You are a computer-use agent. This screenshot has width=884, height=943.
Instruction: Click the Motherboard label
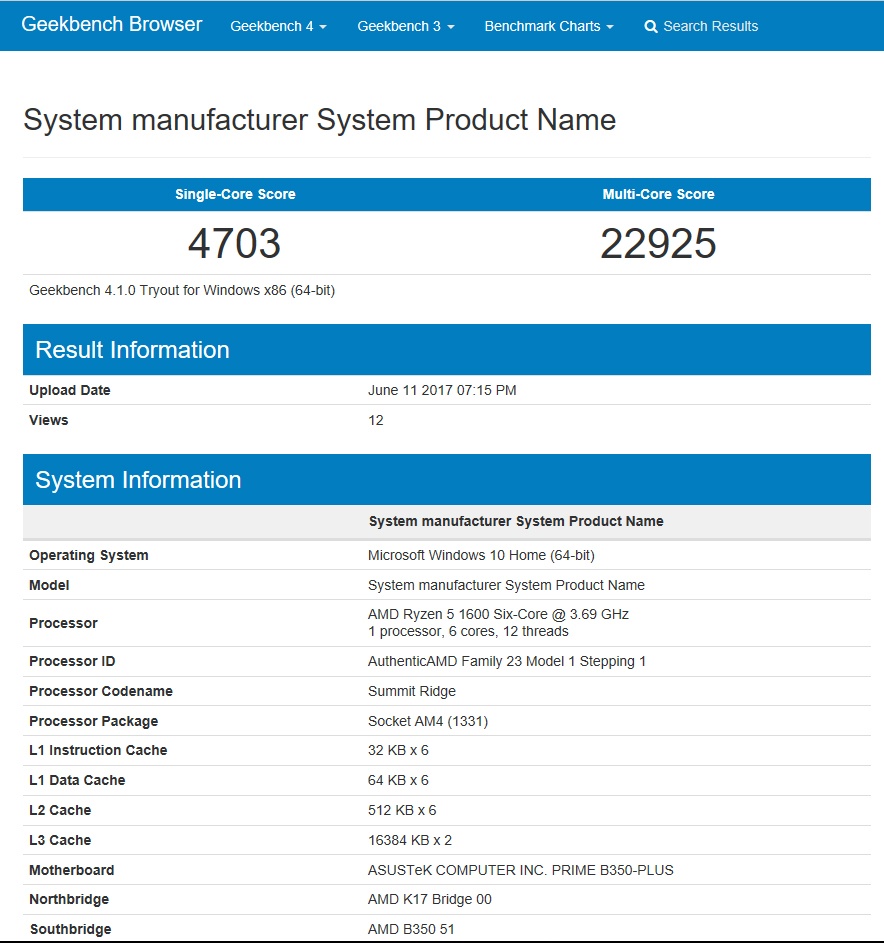(x=72, y=870)
